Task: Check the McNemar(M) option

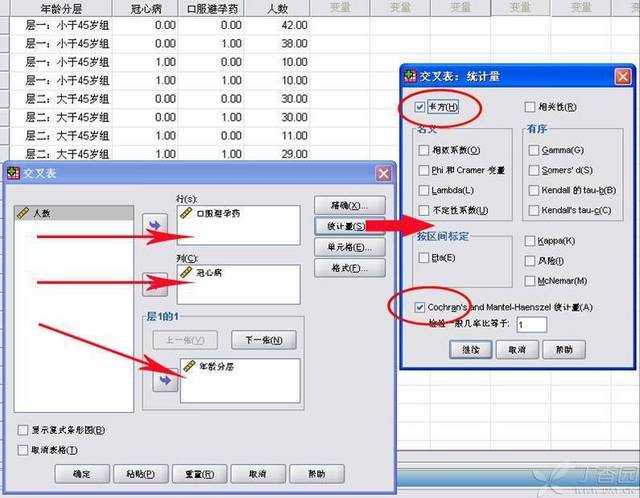Action: point(532,281)
